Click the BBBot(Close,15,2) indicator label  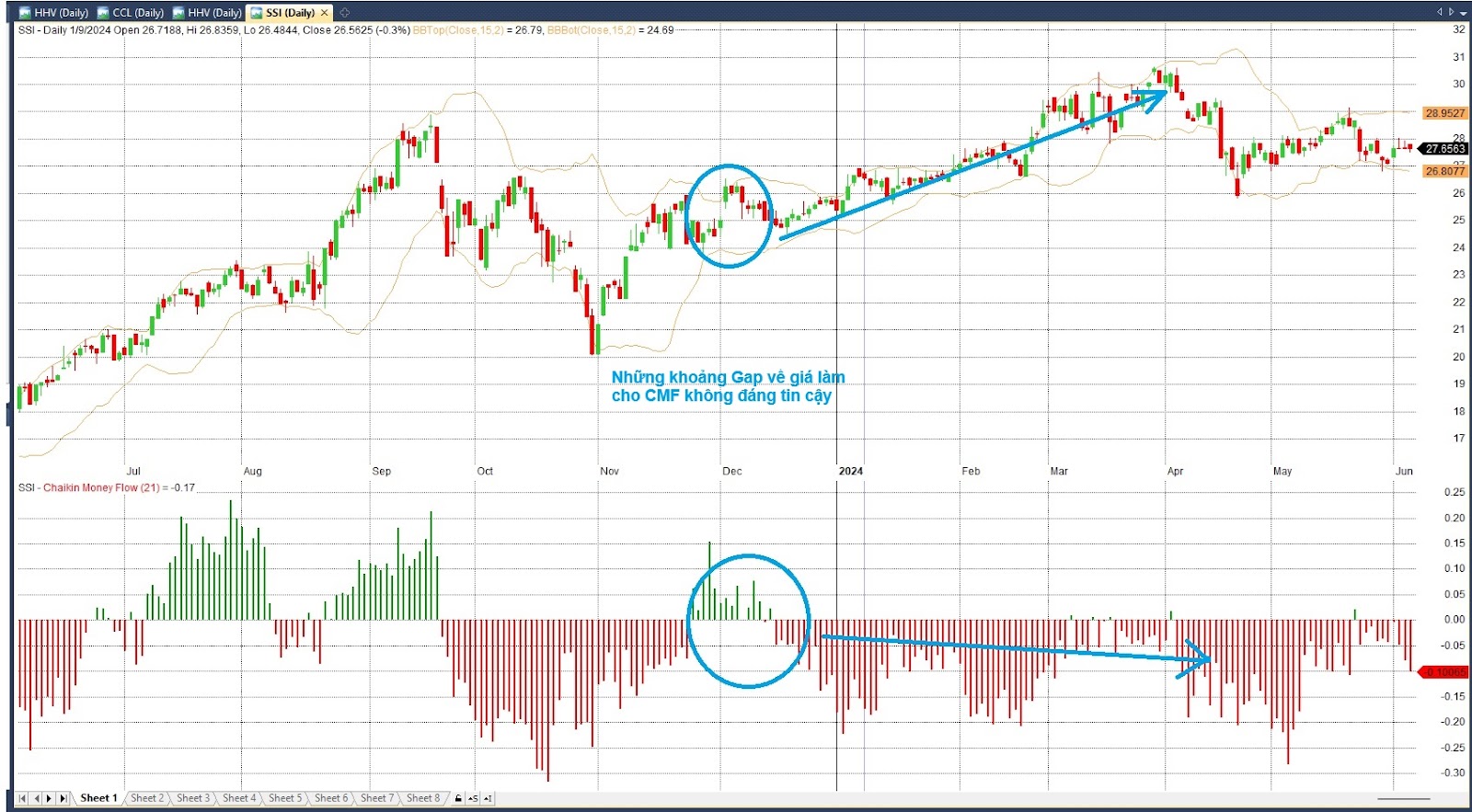click(591, 30)
